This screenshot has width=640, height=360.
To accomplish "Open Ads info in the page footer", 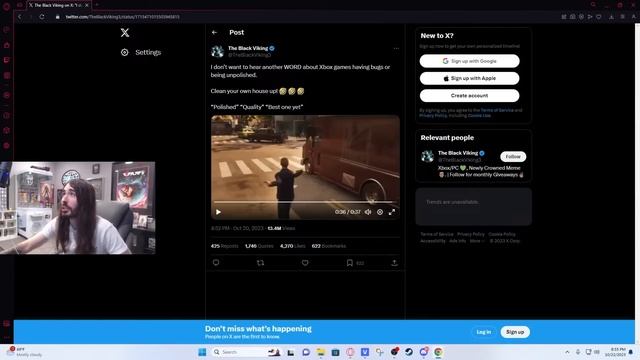I will tap(458, 241).
